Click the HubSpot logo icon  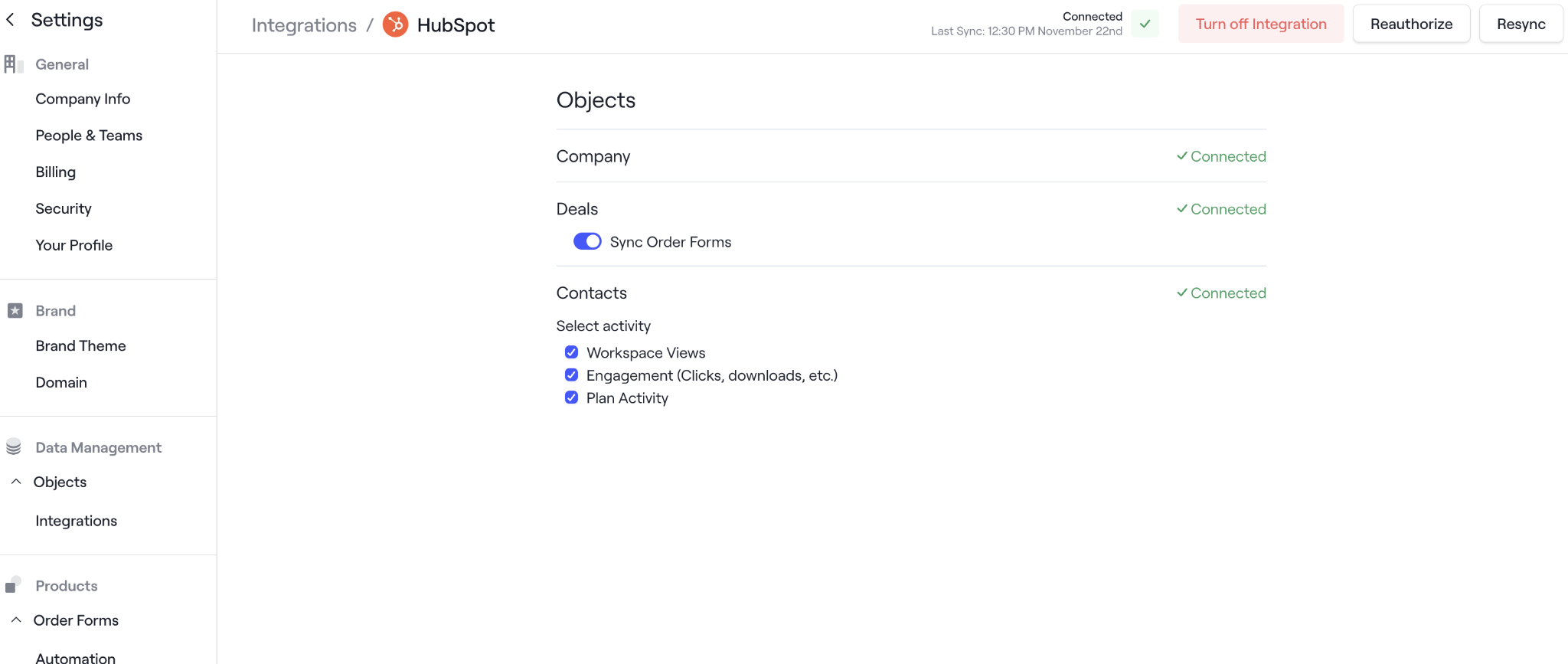click(x=395, y=25)
